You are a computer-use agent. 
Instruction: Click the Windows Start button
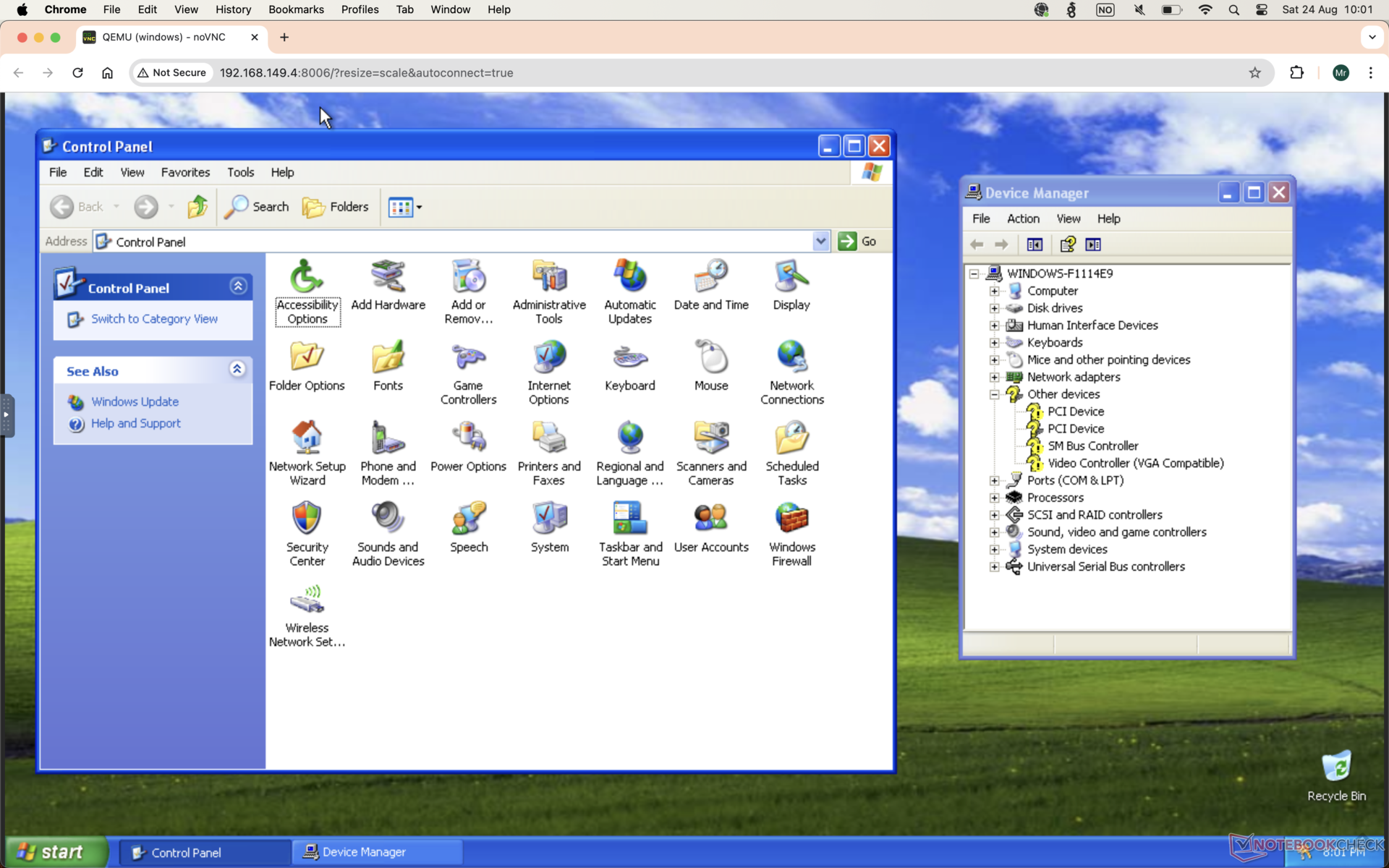[58, 852]
